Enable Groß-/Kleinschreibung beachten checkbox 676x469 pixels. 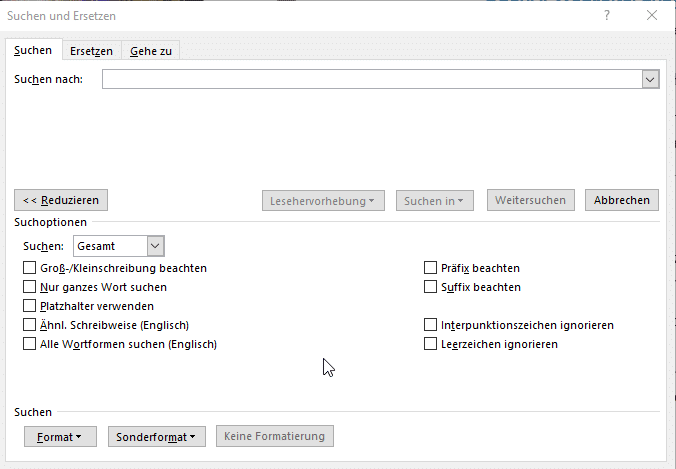pos(29,268)
